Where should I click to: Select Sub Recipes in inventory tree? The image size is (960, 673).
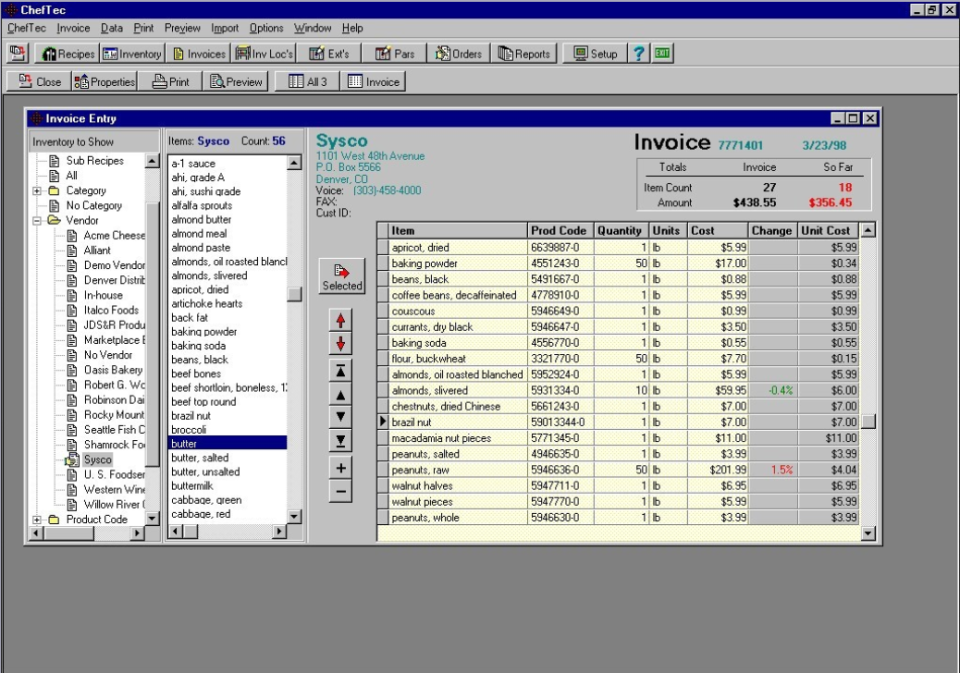pyautogui.click(x=94, y=160)
